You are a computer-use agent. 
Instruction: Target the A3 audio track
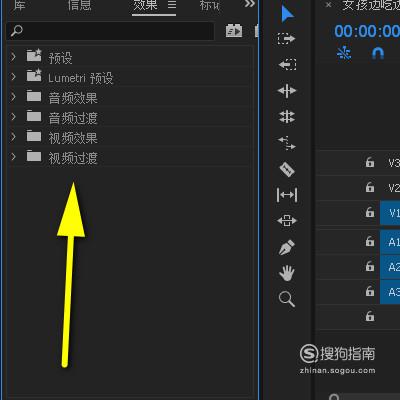tap(390, 292)
